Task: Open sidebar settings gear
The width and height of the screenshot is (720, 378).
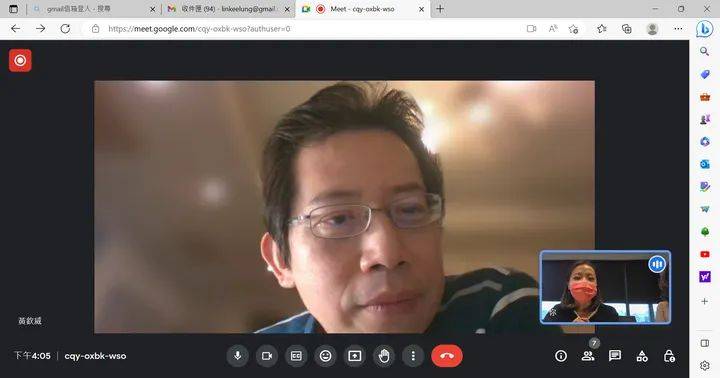Action: tap(704, 366)
